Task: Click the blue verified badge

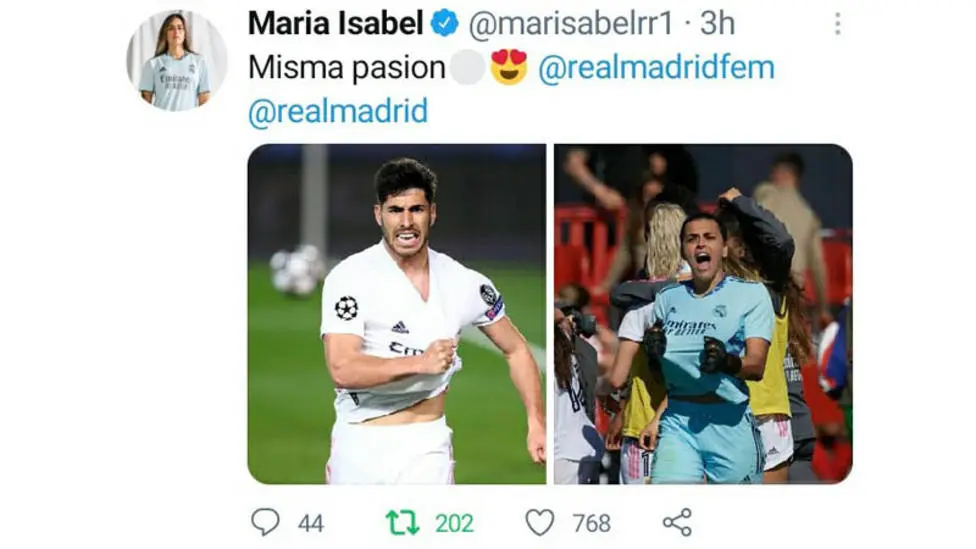Action: pyautogui.click(x=445, y=24)
